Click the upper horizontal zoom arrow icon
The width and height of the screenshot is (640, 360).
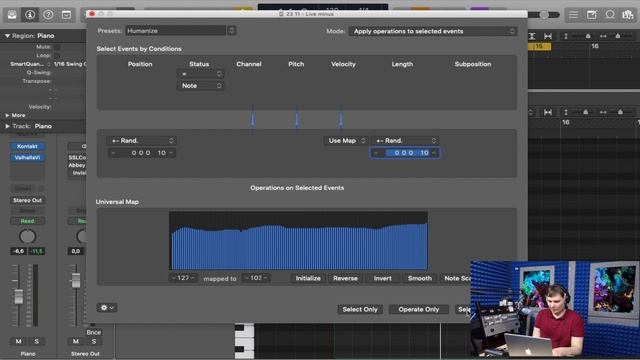[x=603, y=36]
